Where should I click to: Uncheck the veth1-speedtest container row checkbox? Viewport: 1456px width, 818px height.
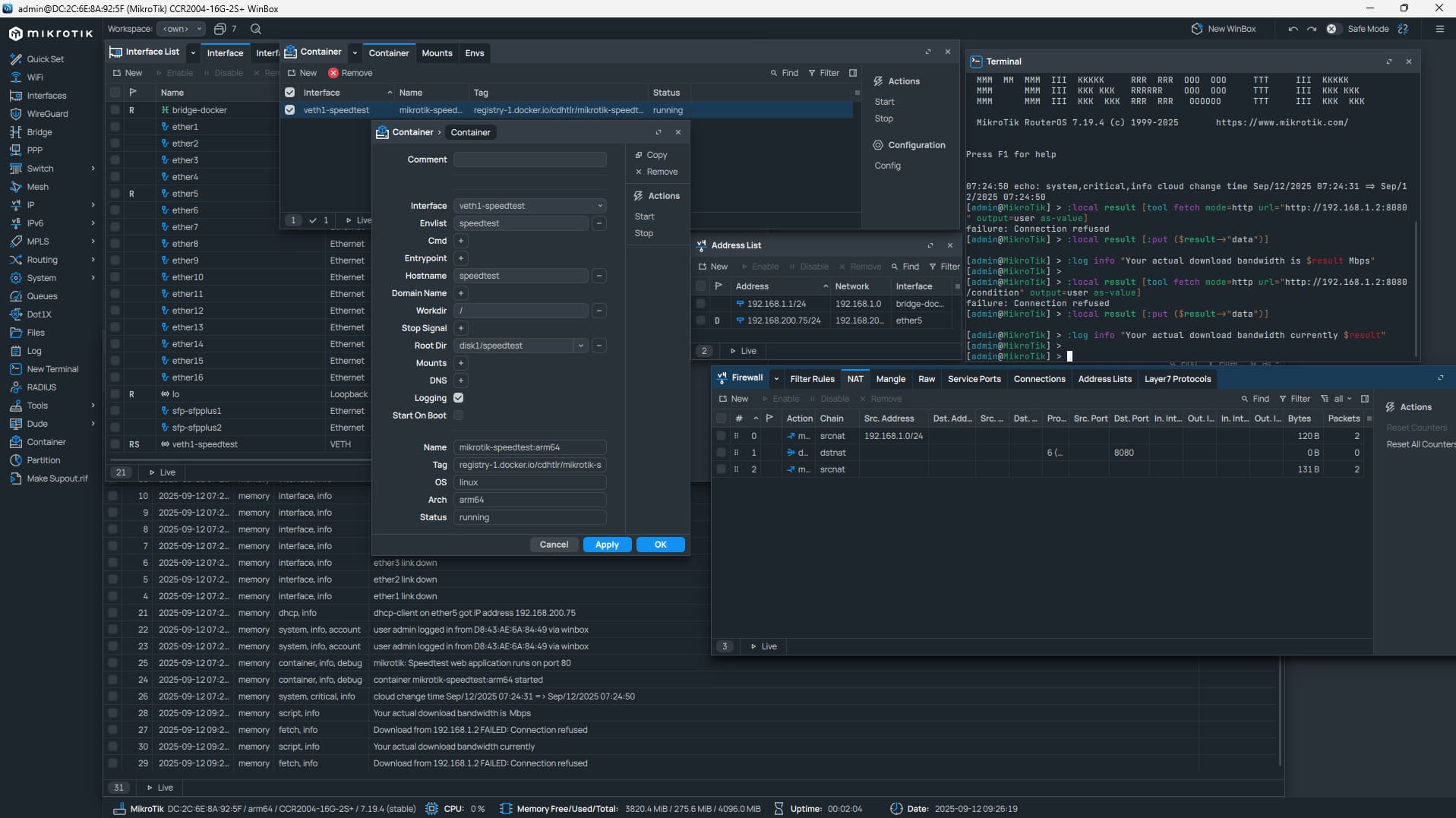[x=289, y=110]
